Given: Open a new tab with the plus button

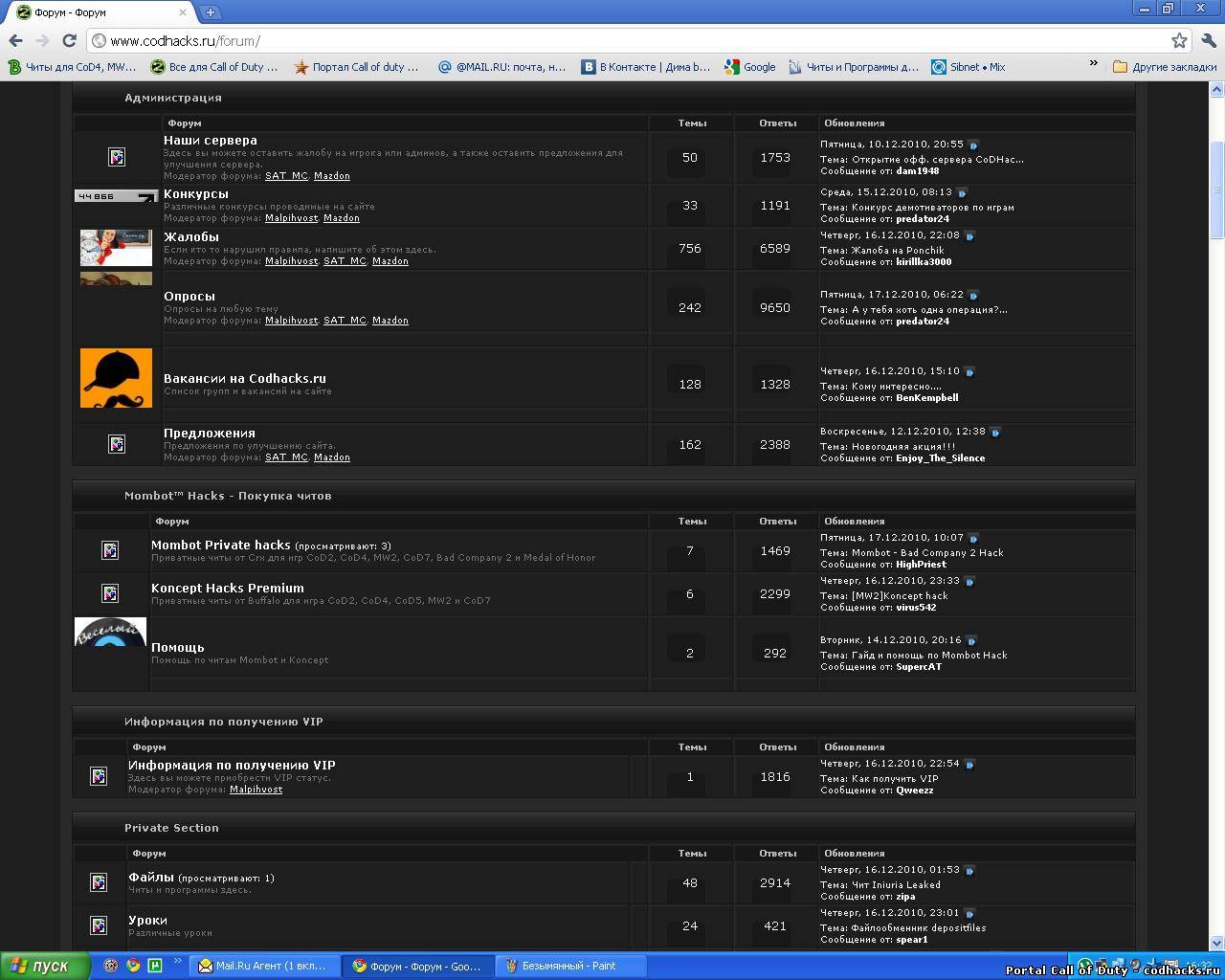Looking at the screenshot, I should (x=211, y=12).
